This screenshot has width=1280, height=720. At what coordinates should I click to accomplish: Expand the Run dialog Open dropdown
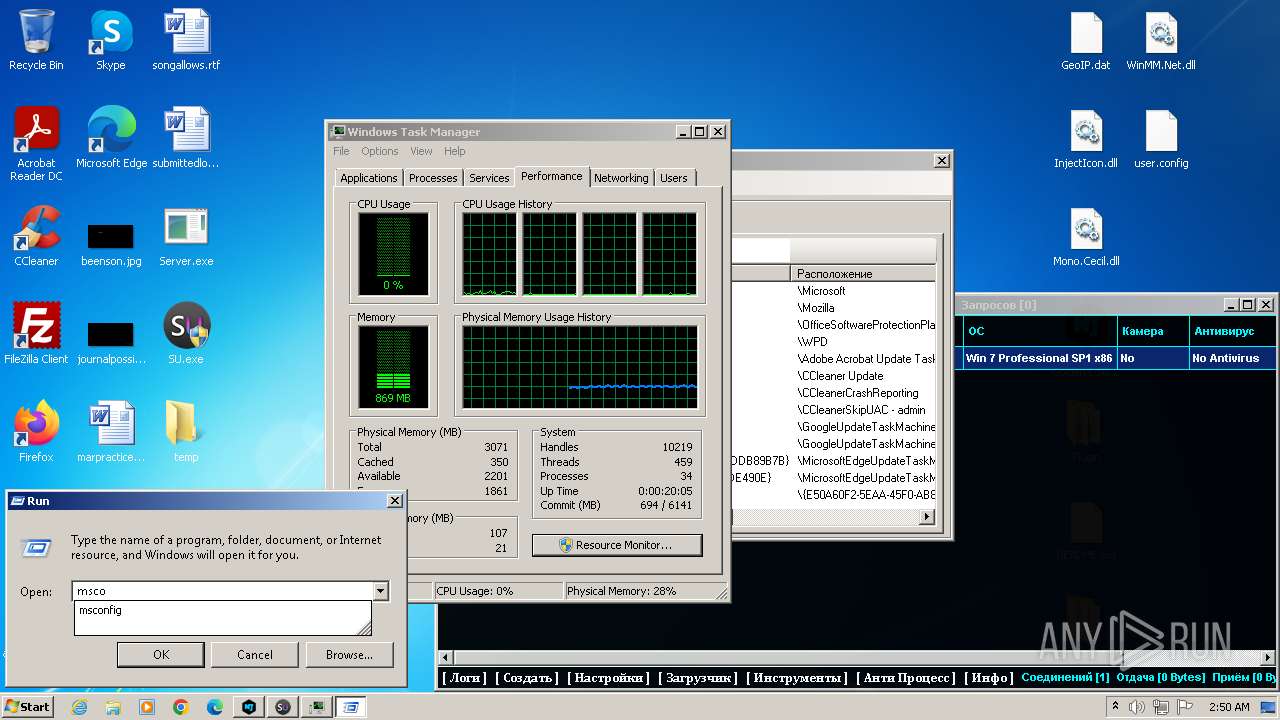pyautogui.click(x=380, y=591)
